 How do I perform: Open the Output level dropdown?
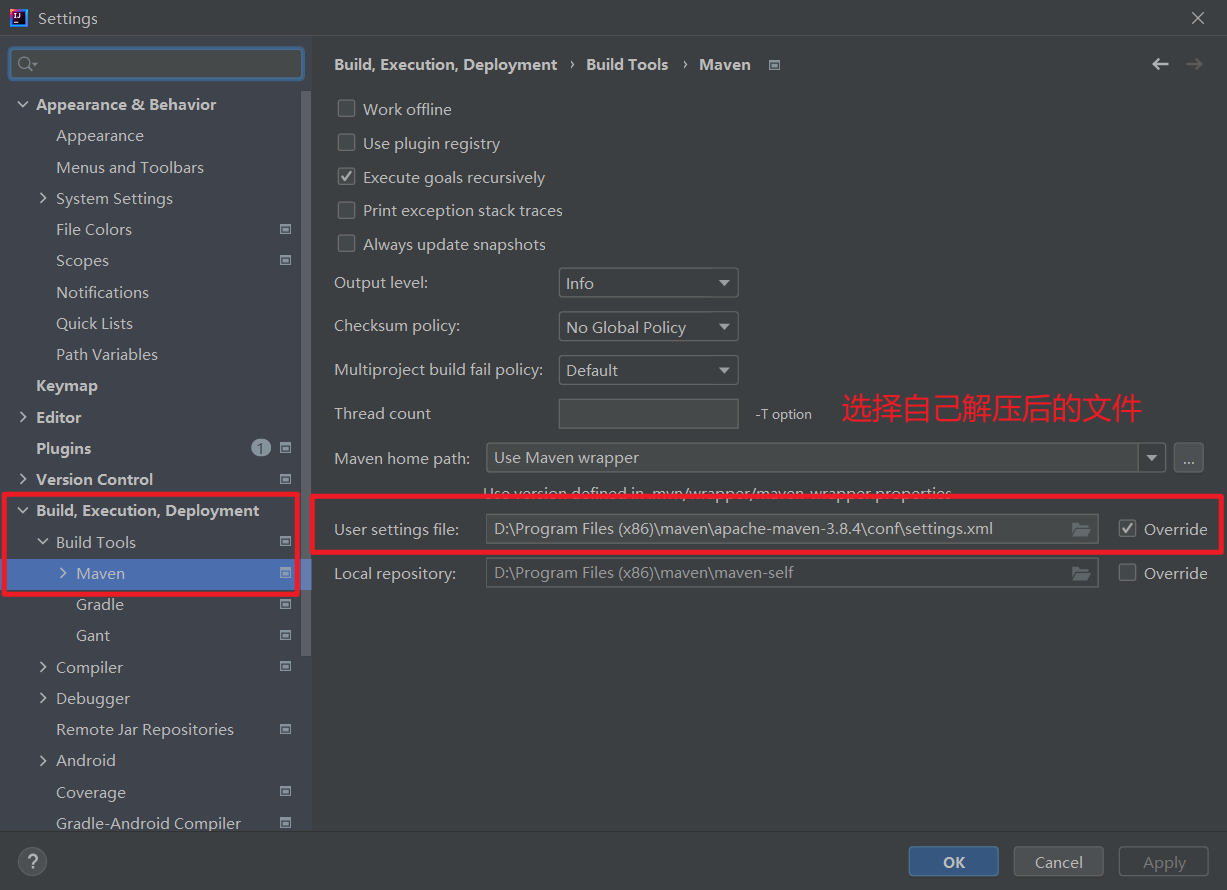click(648, 283)
